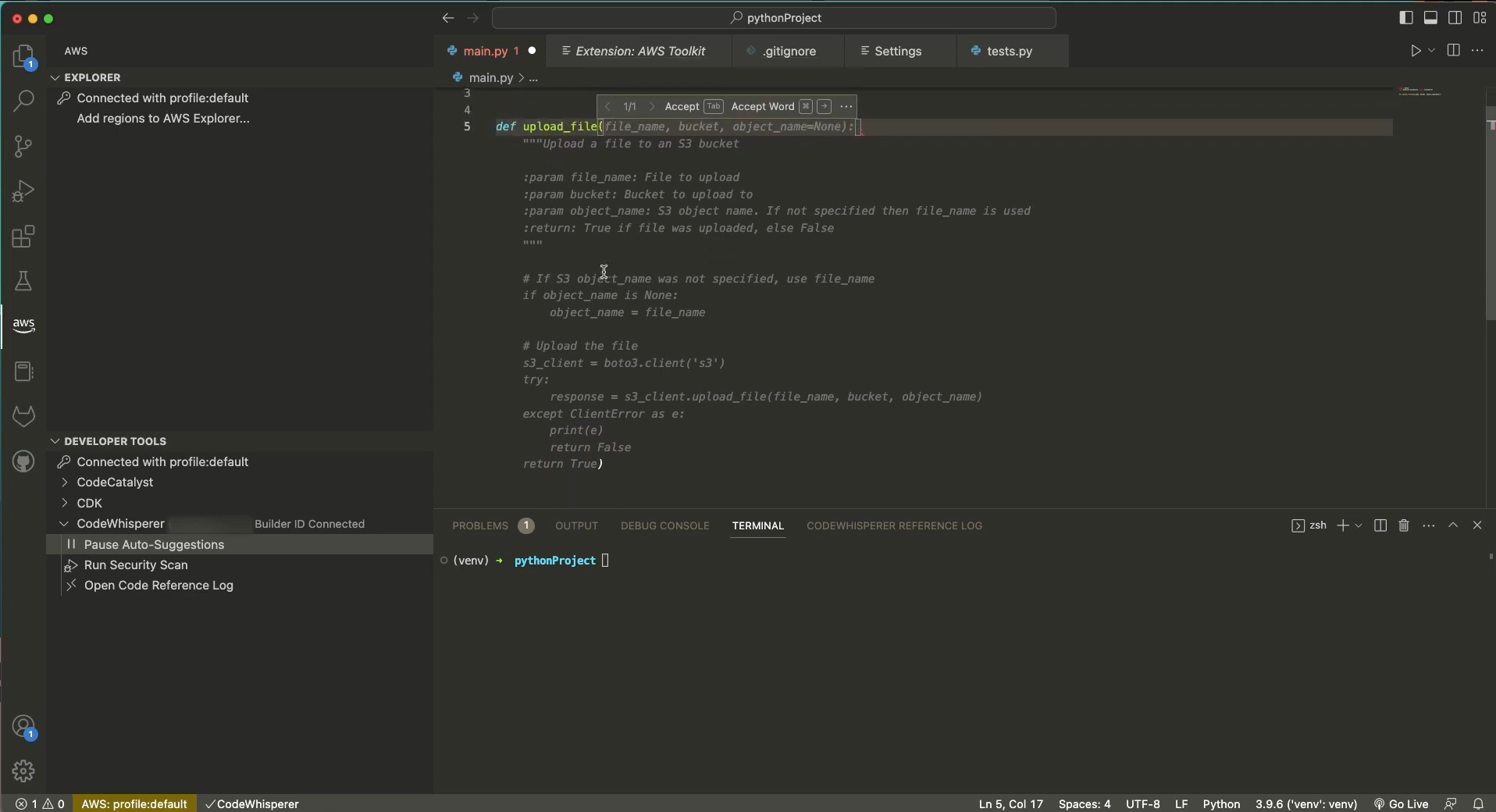This screenshot has width=1496, height=812.
Task: Open the Customize Layout icon
Action: point(1481,17)
